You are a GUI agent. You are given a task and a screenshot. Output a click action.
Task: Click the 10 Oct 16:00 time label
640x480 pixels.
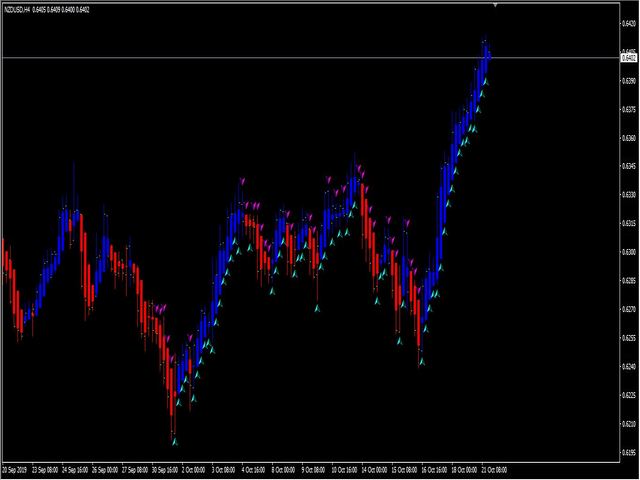[345, 470]
